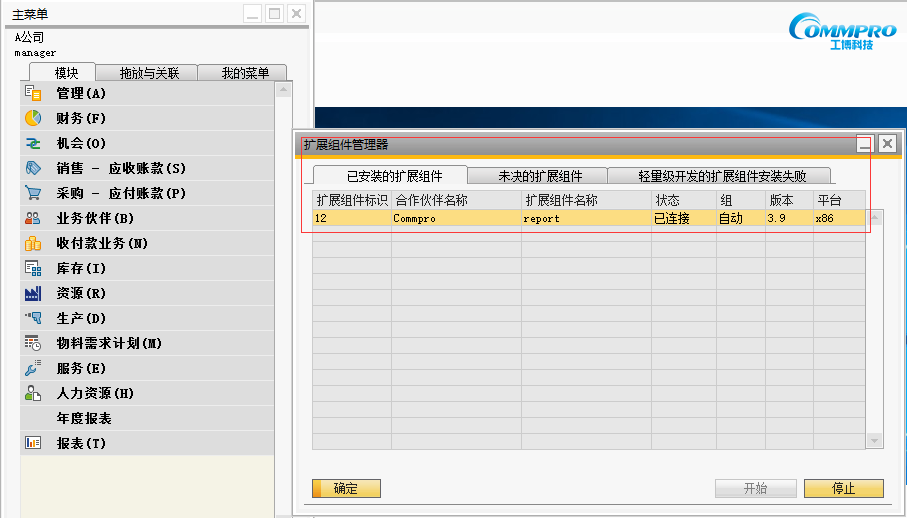
Task: Open the 服务(E) menu entry
Action: pyautogui.click(x=147, y=368)
